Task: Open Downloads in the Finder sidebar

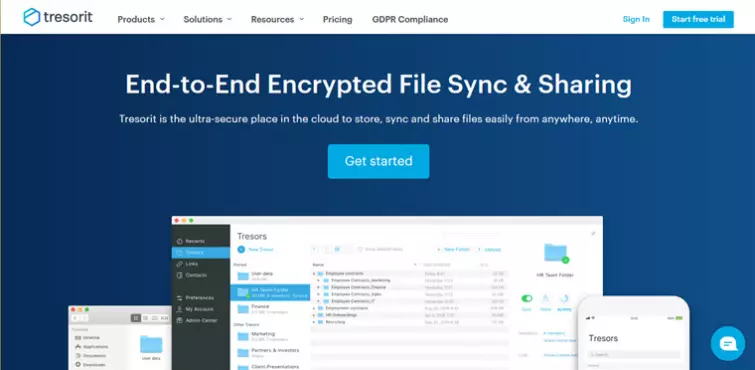Action: click(x=91, y=365)
